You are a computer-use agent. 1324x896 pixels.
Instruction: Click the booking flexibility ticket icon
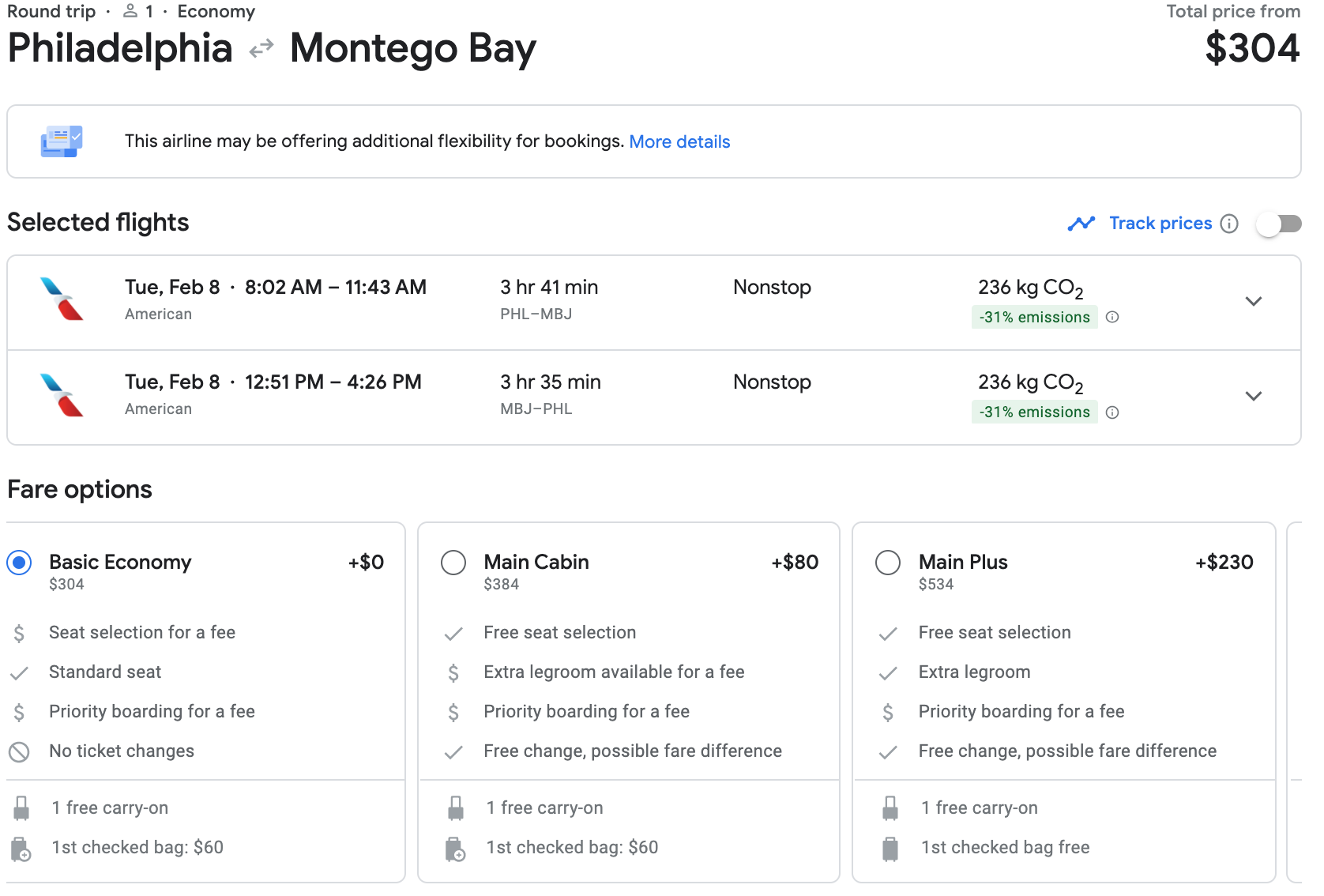tap(62, 141)
